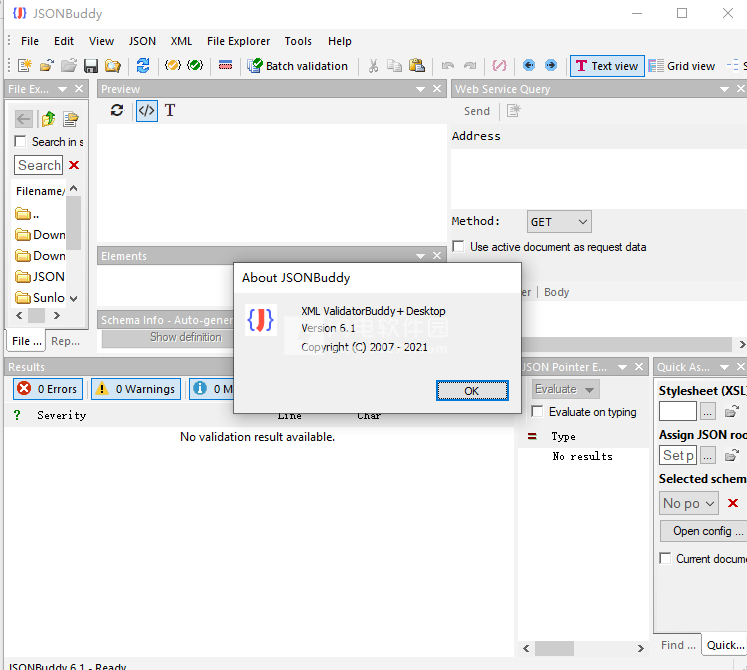This screenshot has width=747, height=670.
Task: Click the orange check well-formed icon
Action: [173, 65]
